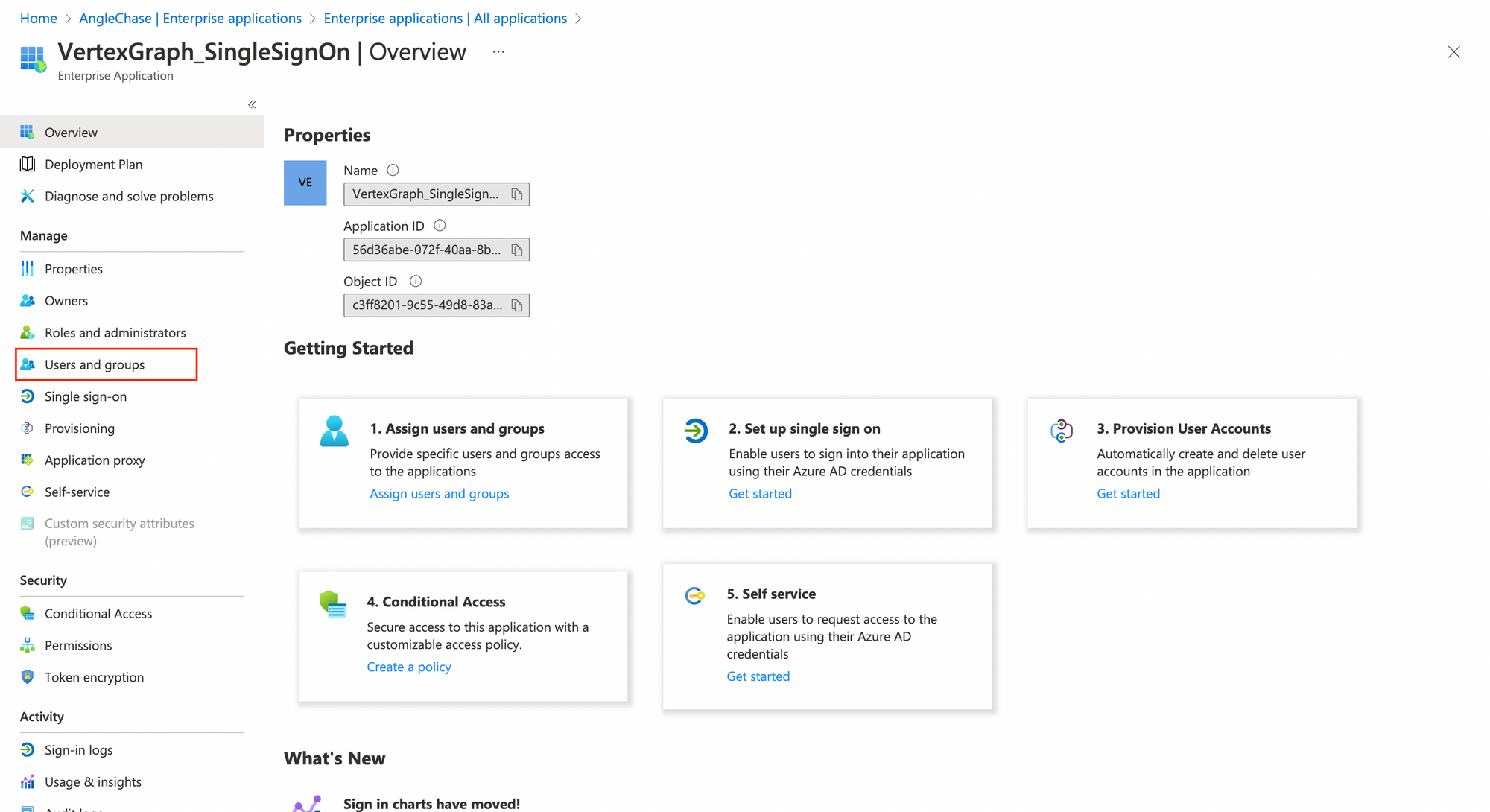The width and height of the screenshot is (1490, 812).
Task: Click the Roles and administrators icon
Action: [28, 332]
